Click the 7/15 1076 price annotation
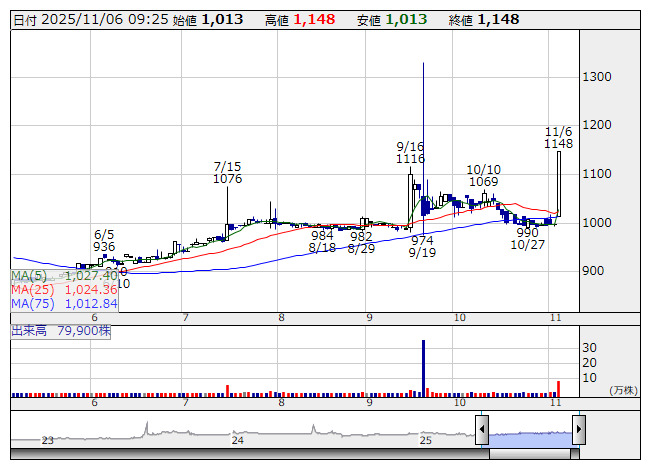This screenshot has height=470, width=653. 228,172
